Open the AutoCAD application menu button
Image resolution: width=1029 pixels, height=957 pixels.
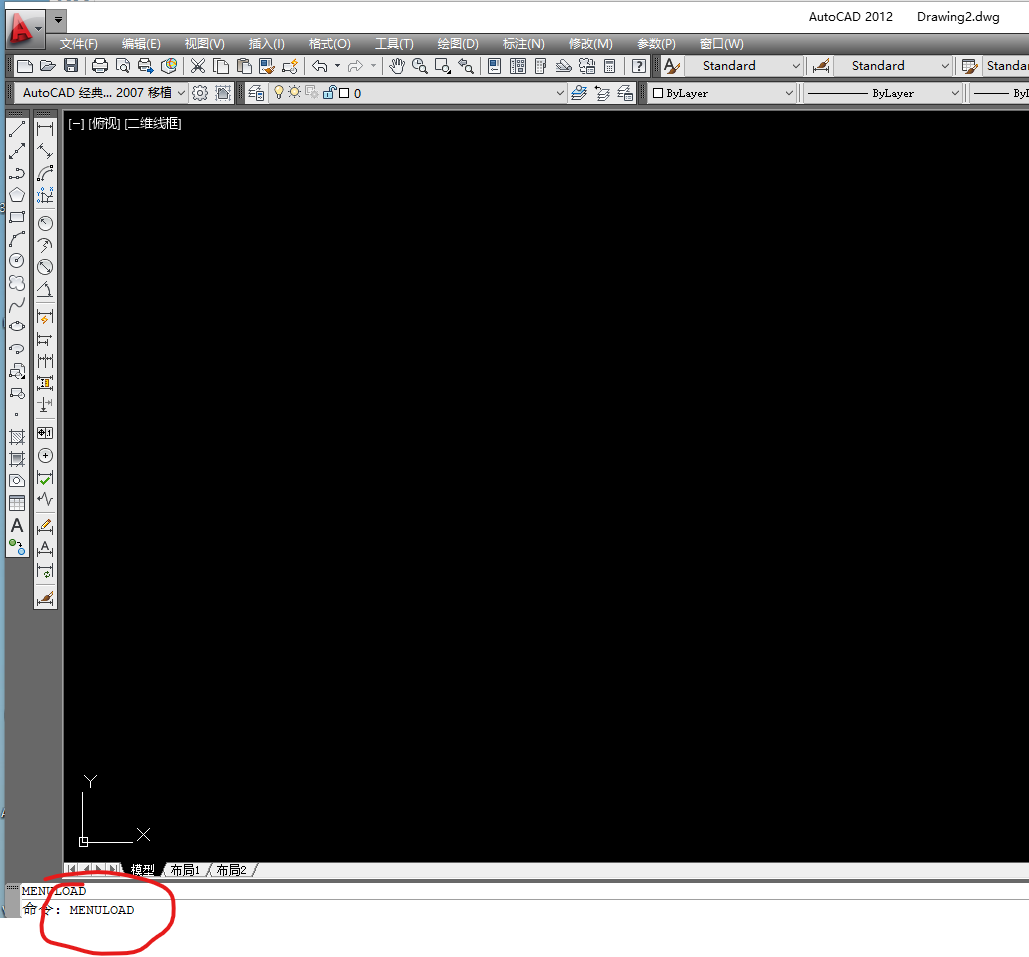click(25, 28)
